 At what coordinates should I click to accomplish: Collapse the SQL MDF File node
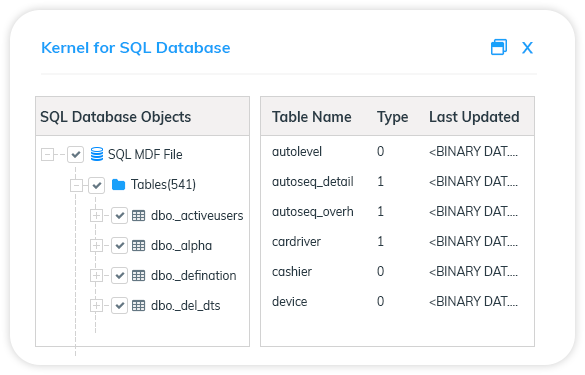point(47,154)
